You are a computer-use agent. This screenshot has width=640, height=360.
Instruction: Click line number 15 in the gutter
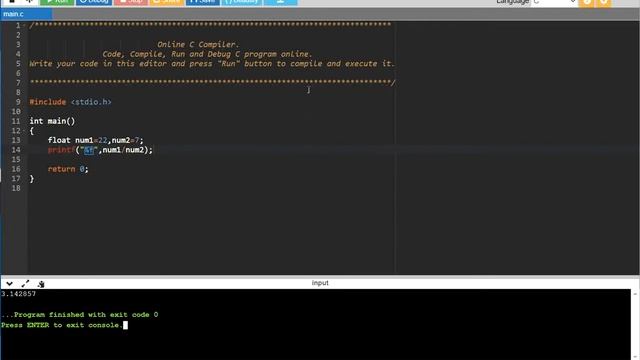pos(16,160)
